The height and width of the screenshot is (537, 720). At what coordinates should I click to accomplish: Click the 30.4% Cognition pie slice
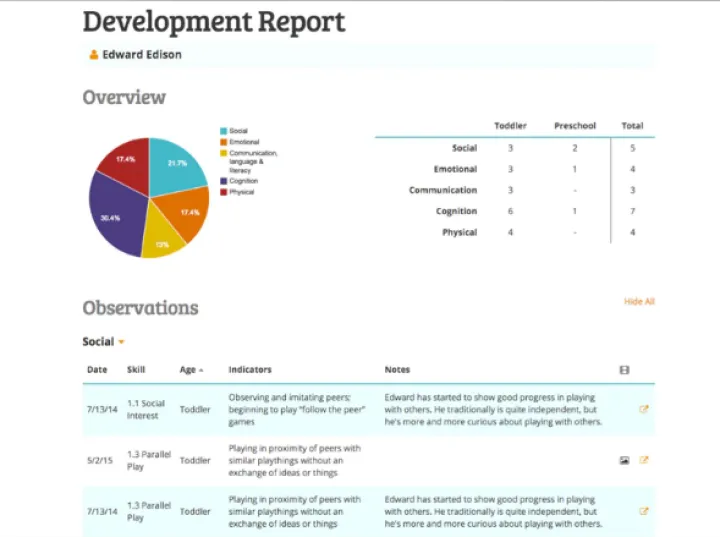click(x=113, y=217)
